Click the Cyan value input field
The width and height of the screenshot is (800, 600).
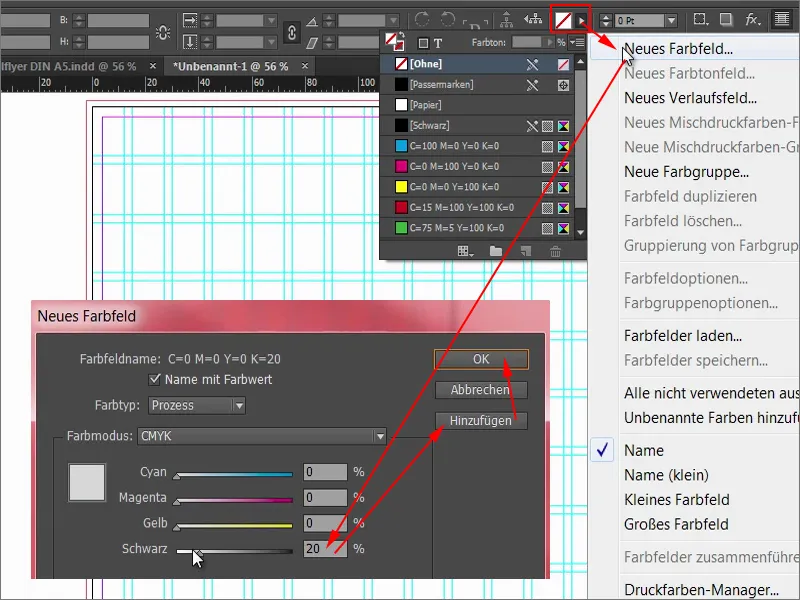pos(325,472)
